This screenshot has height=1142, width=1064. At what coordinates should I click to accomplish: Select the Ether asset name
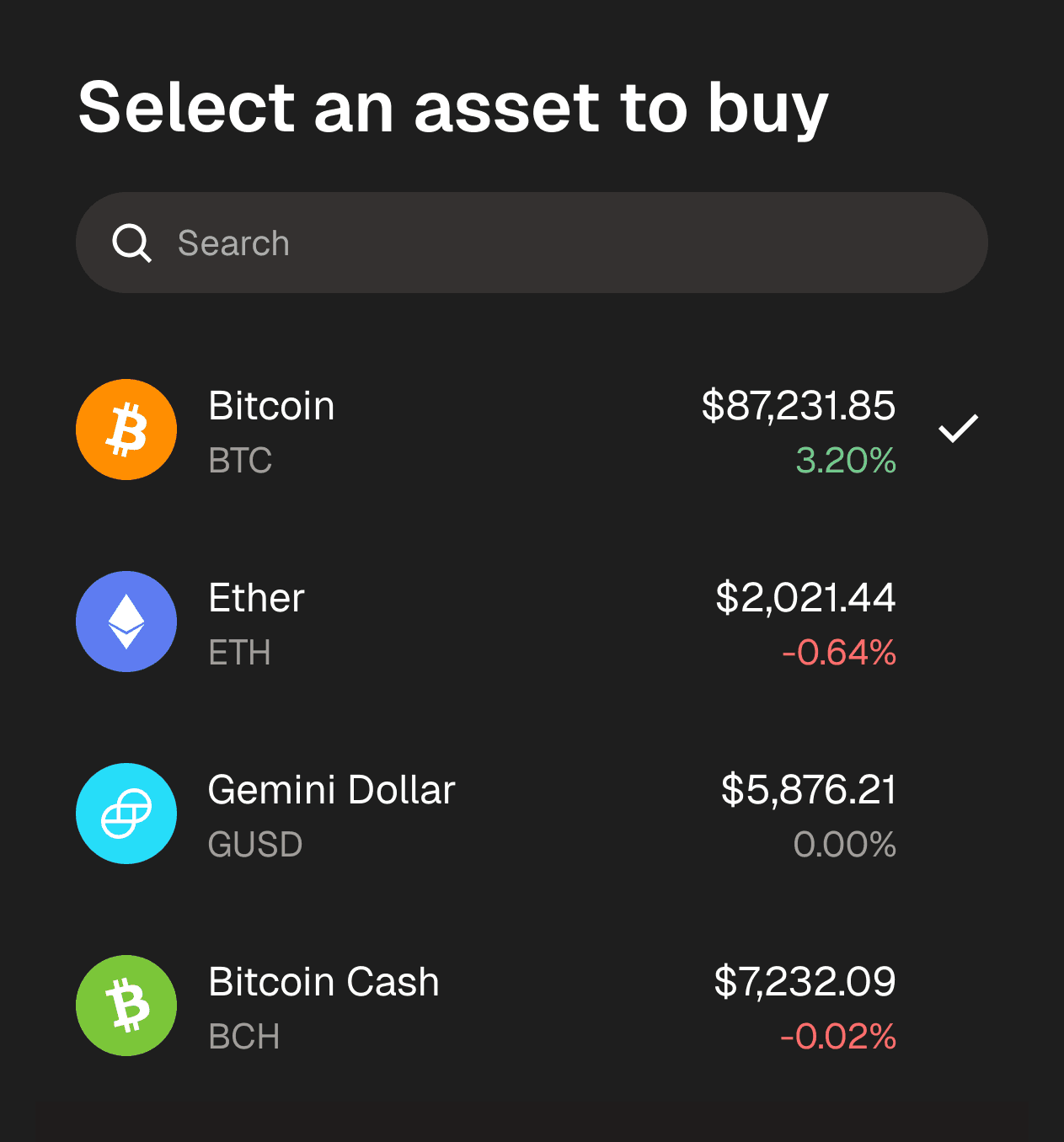[x=256, y=598]
